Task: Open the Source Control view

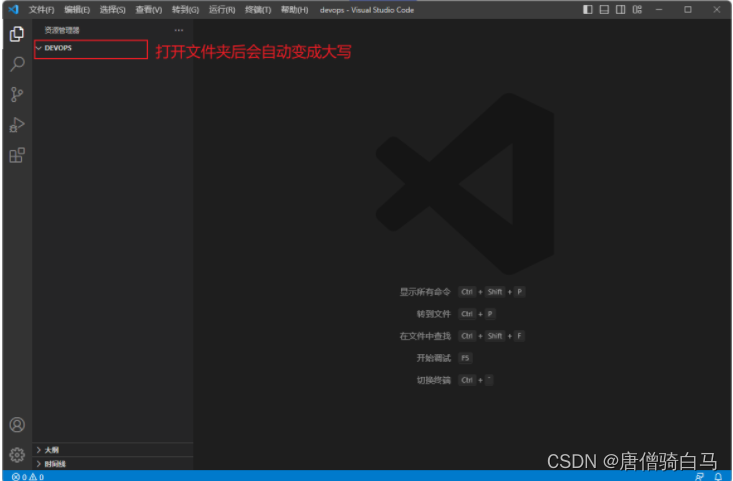Action: [x=17, y=94]
